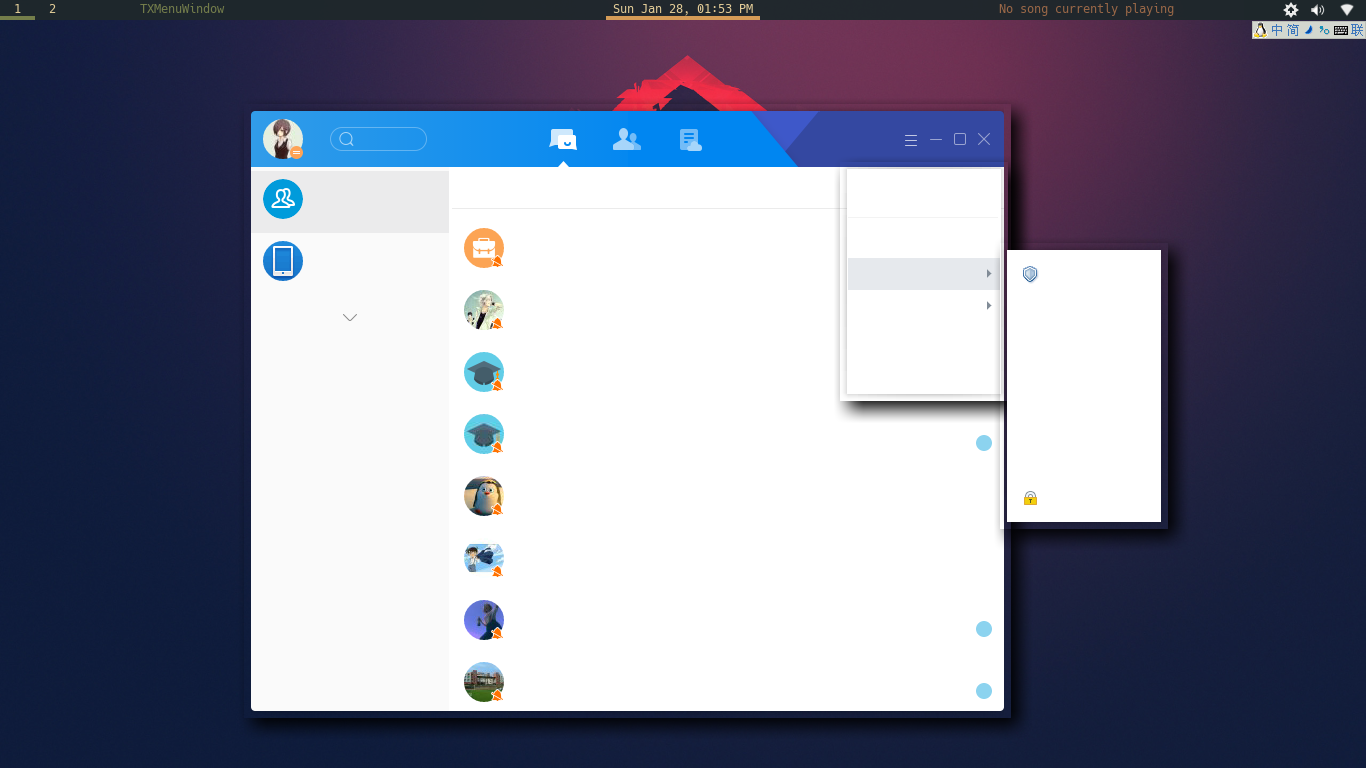Viewport: 1366px width, 768px height.
Task: Open chat with campus building avatar
Action: coord(484,682)
